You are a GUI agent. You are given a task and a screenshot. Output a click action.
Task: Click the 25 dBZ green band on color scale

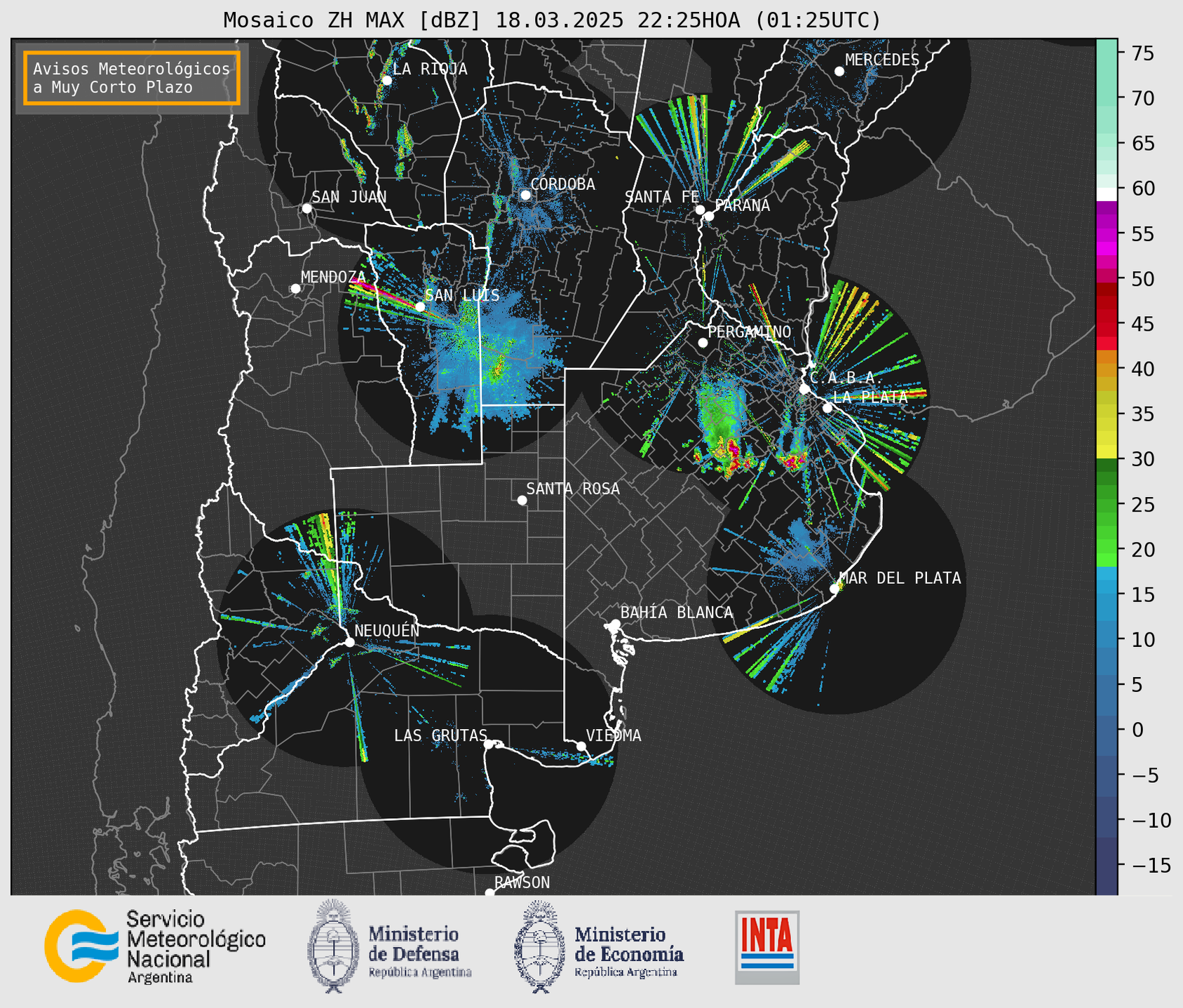coord(1107,505)
